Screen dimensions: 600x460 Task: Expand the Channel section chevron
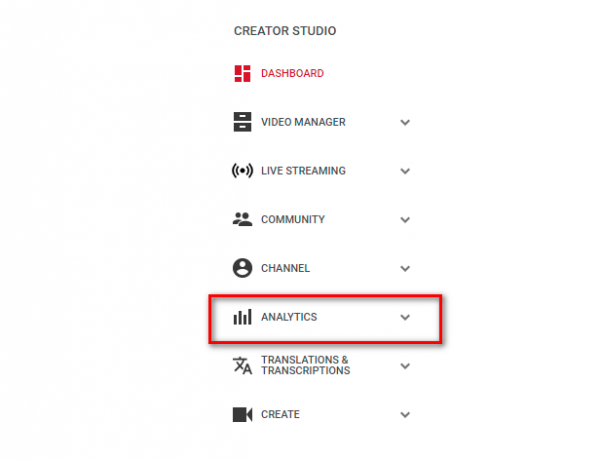[405, 268]
